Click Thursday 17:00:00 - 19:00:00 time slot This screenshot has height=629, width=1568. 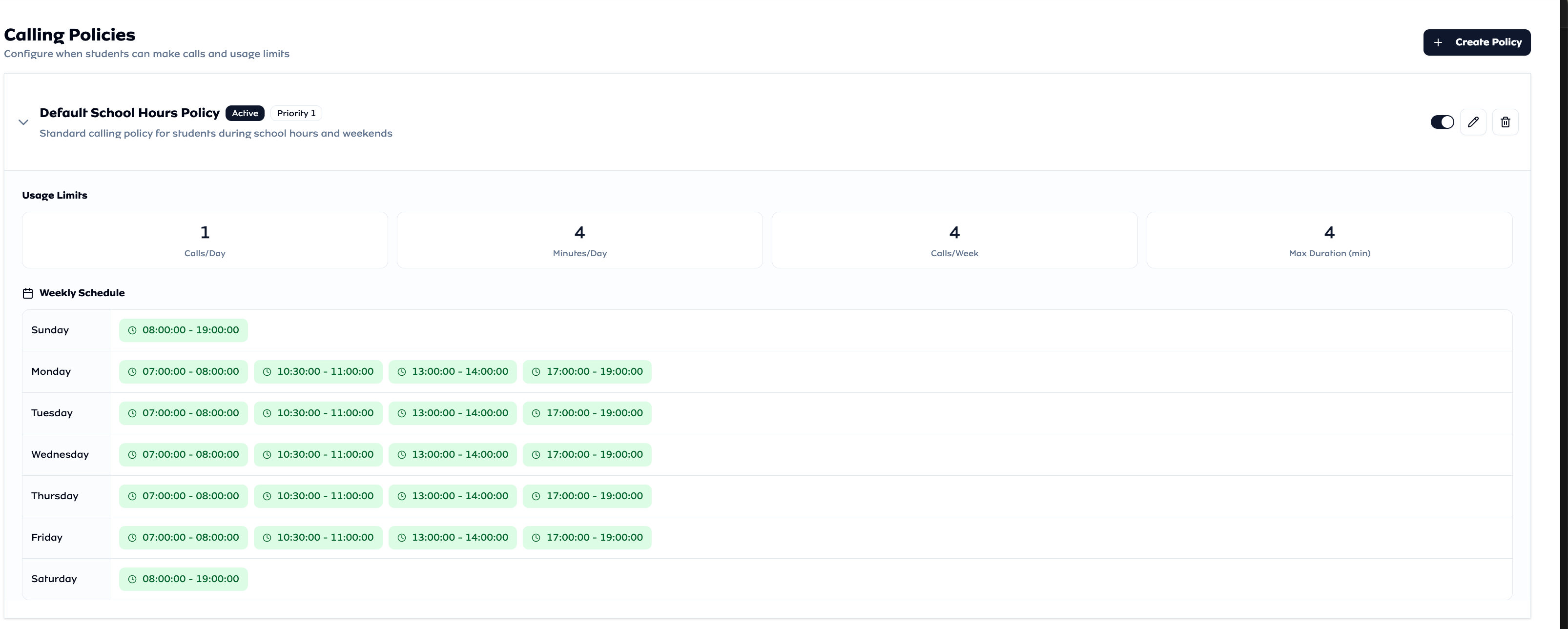(x=587, y=496)
